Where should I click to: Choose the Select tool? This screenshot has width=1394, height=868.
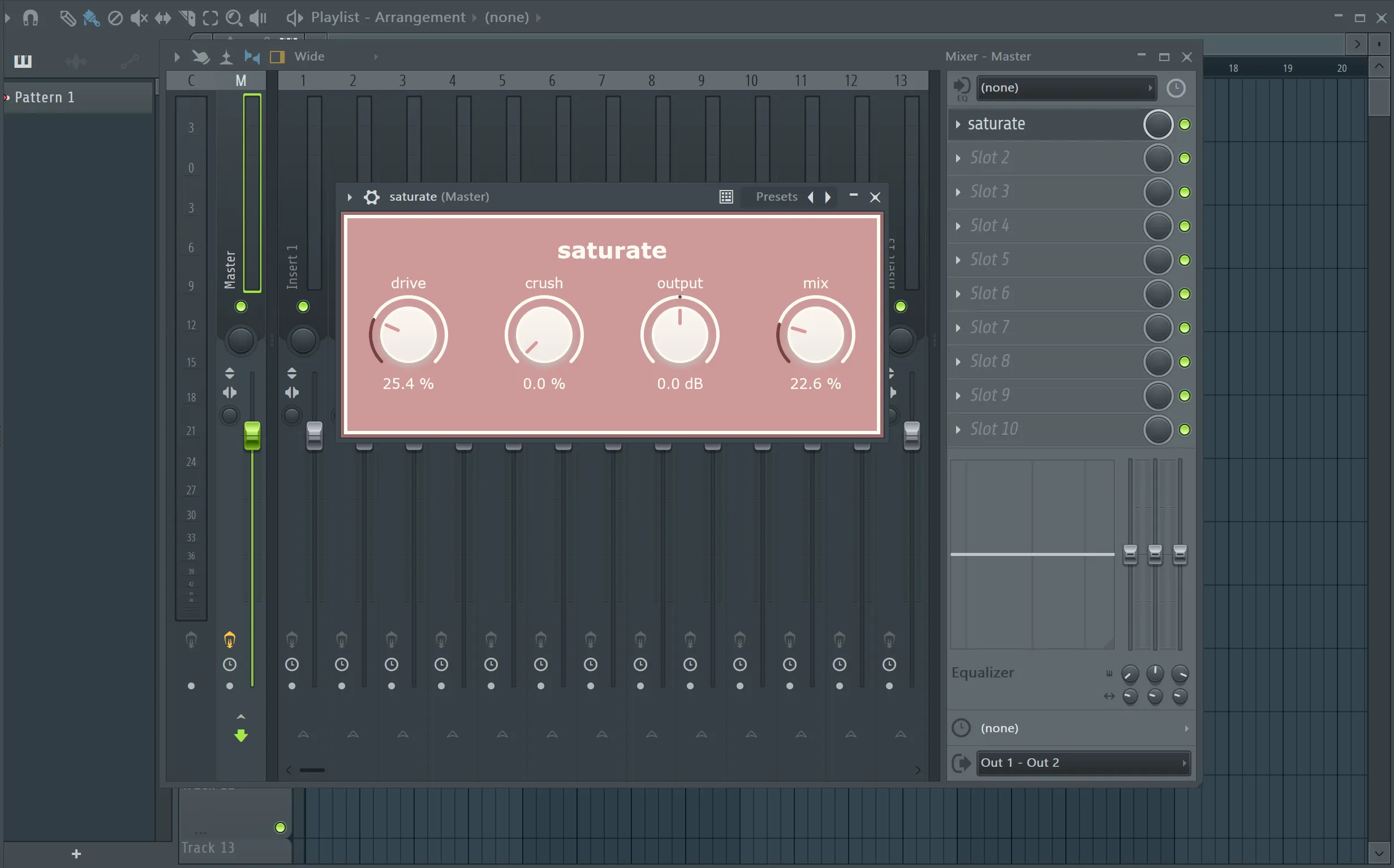pos(211,18)
